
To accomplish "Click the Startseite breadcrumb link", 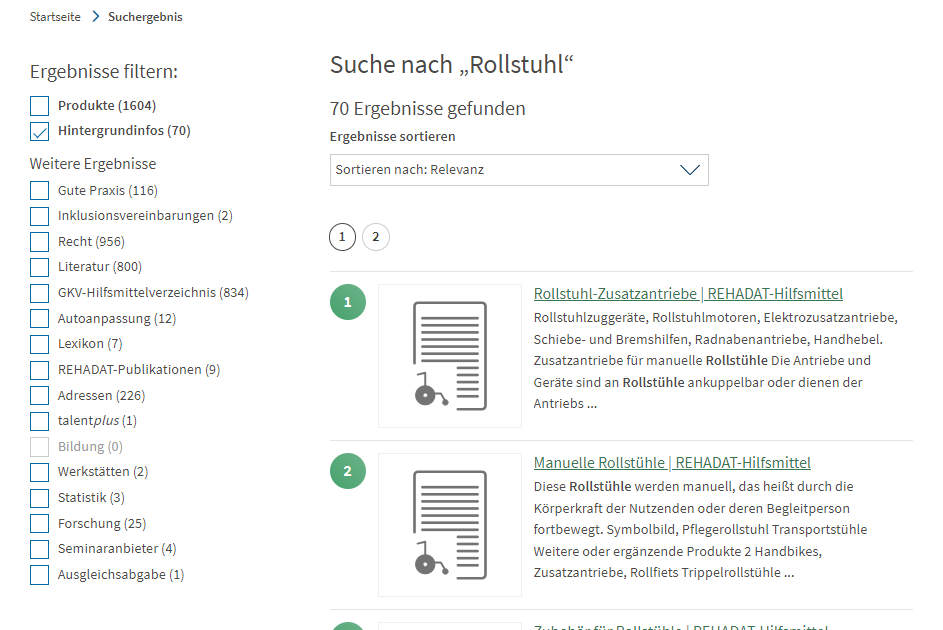I will point(55,17).
